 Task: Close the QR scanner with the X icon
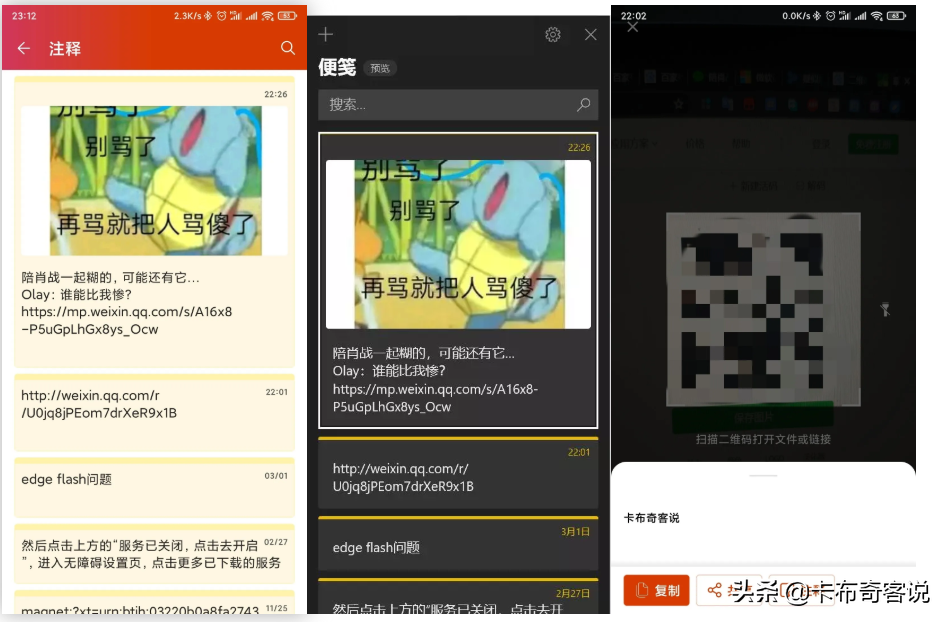632,27
